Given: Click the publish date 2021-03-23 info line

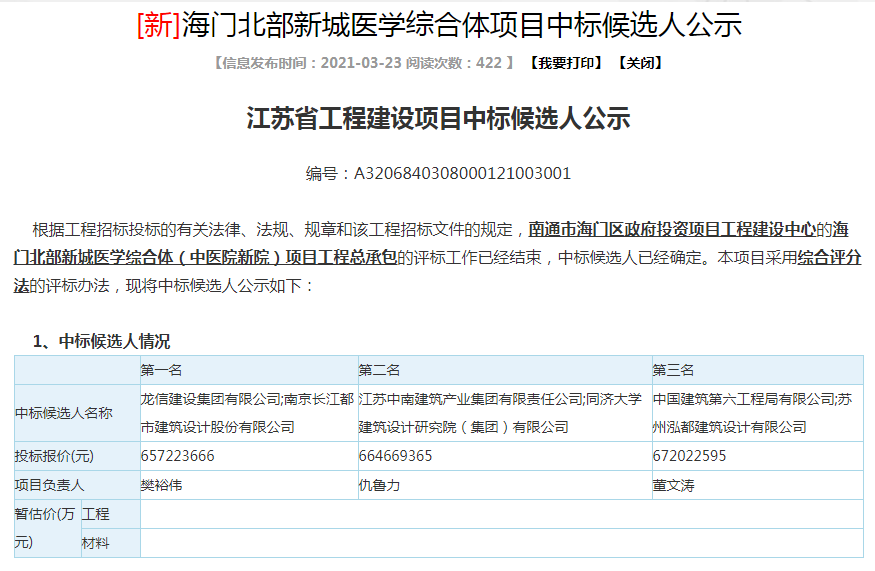Looking at the screenshot, I should point(364,63).
